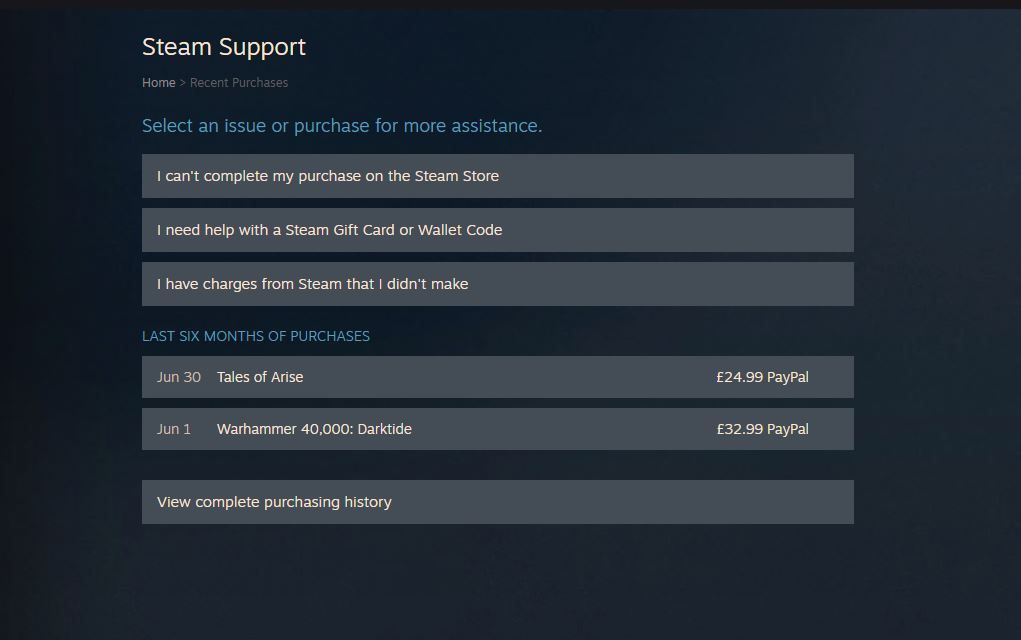The height and width of the screenshot is (640, 1021).
Task: Click the £32.99 PayPal payment label
Action: point(762,429)
